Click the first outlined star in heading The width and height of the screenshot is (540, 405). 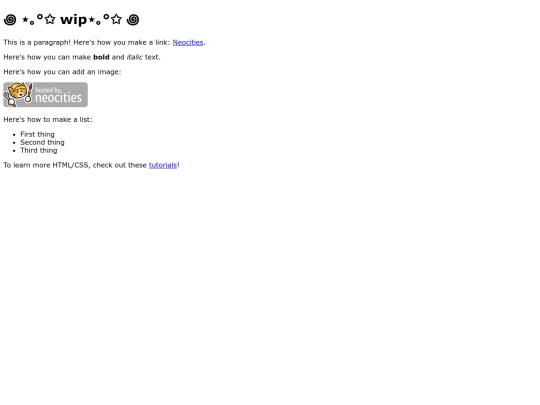click(x=50, y=19)
